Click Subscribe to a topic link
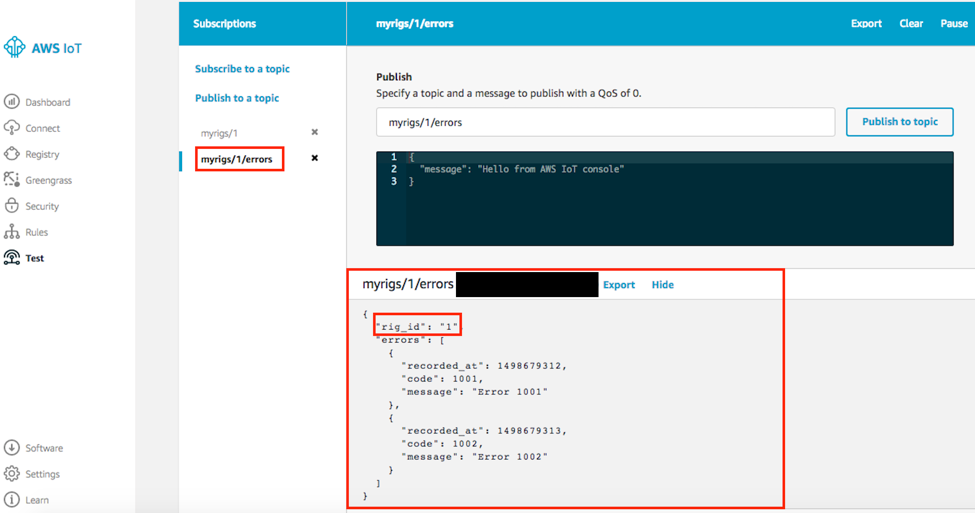This screenshot has width=975, height=513. click(x=243, y=68)
